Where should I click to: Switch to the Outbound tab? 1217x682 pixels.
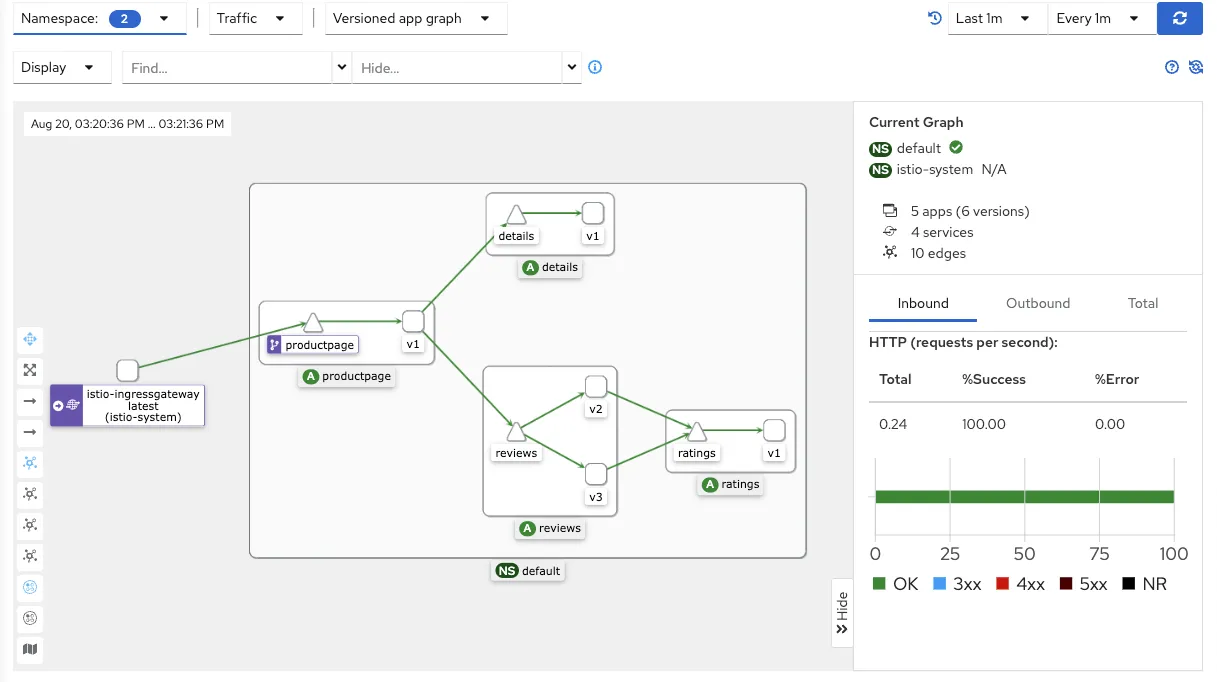1038,303
